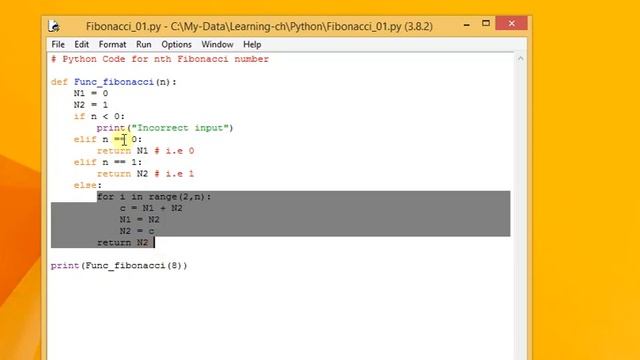
Task: Click the 'for i in range(2,n):' line
Action: 154,197
